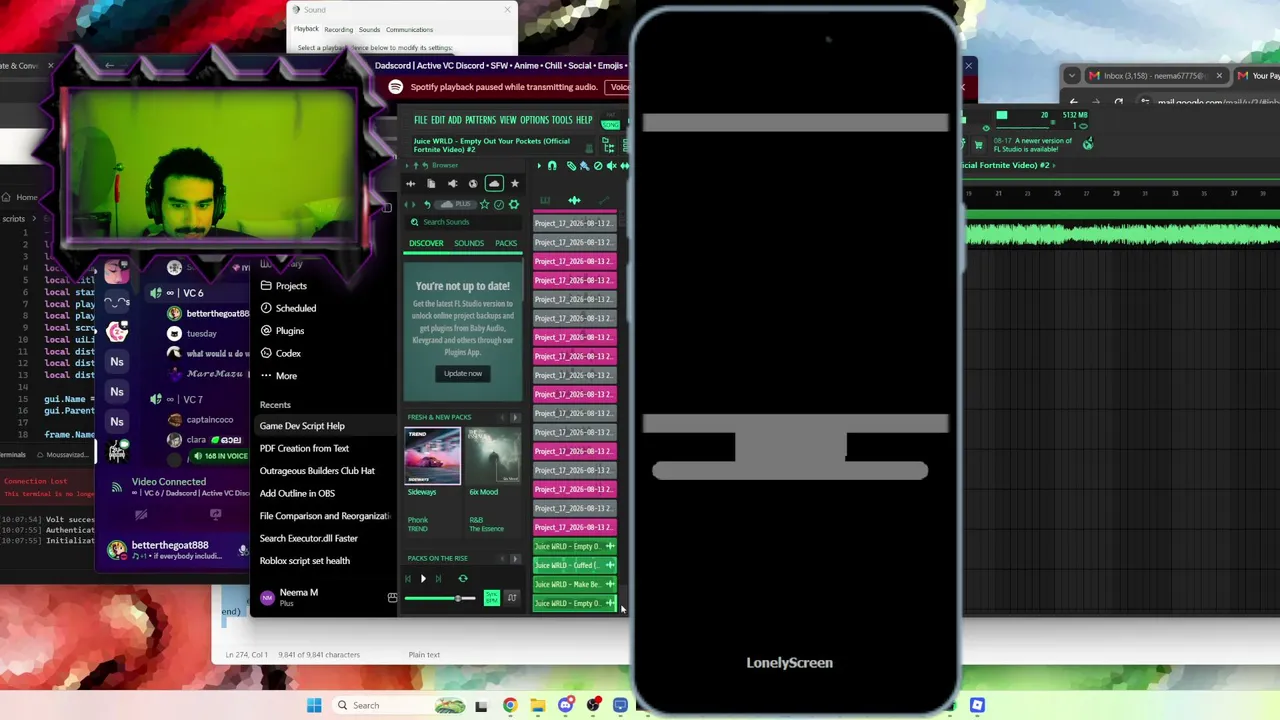Click the Update now button

[463, 374]
